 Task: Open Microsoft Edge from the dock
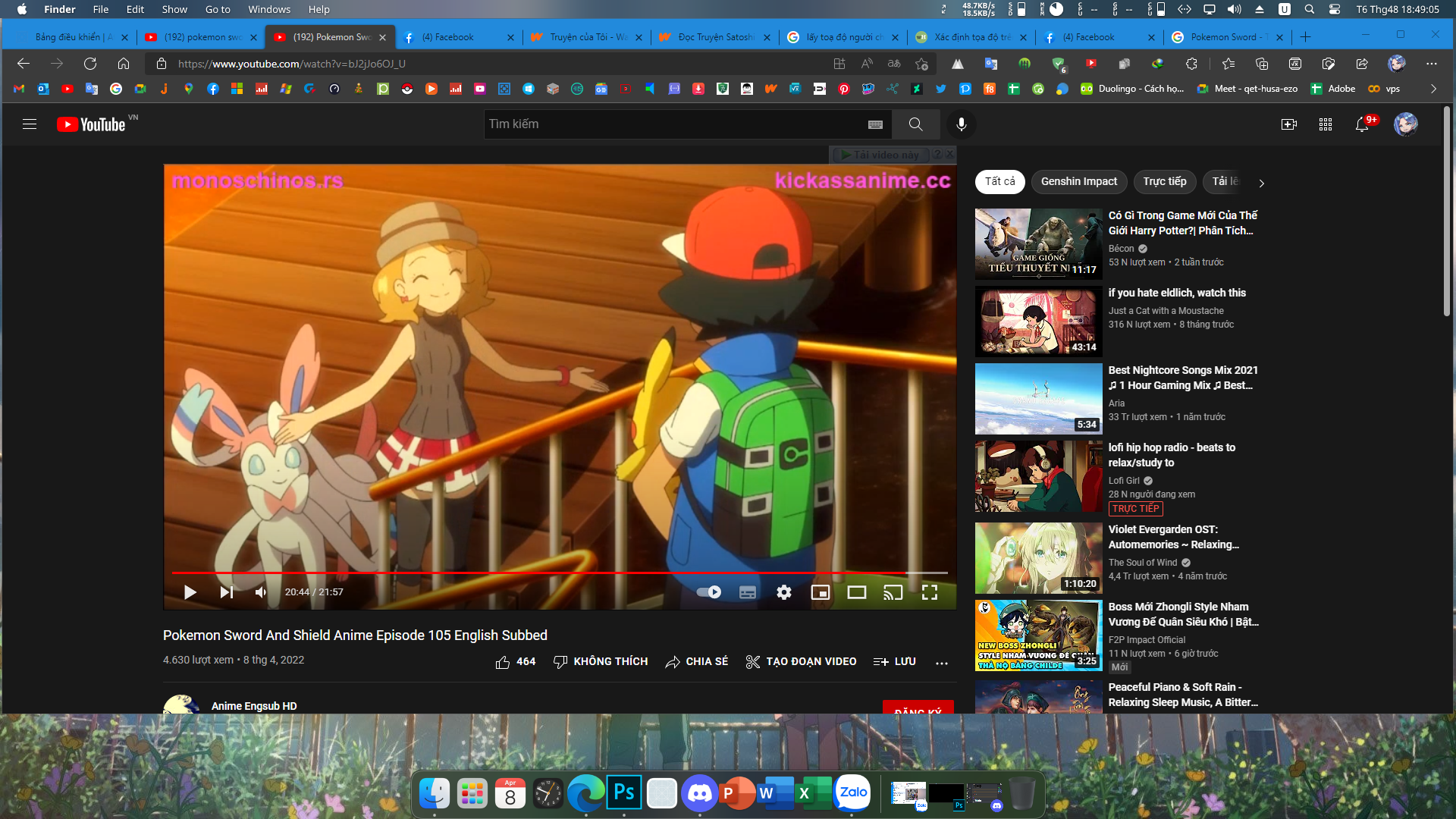pyautogui.click(x=586, y=793)
